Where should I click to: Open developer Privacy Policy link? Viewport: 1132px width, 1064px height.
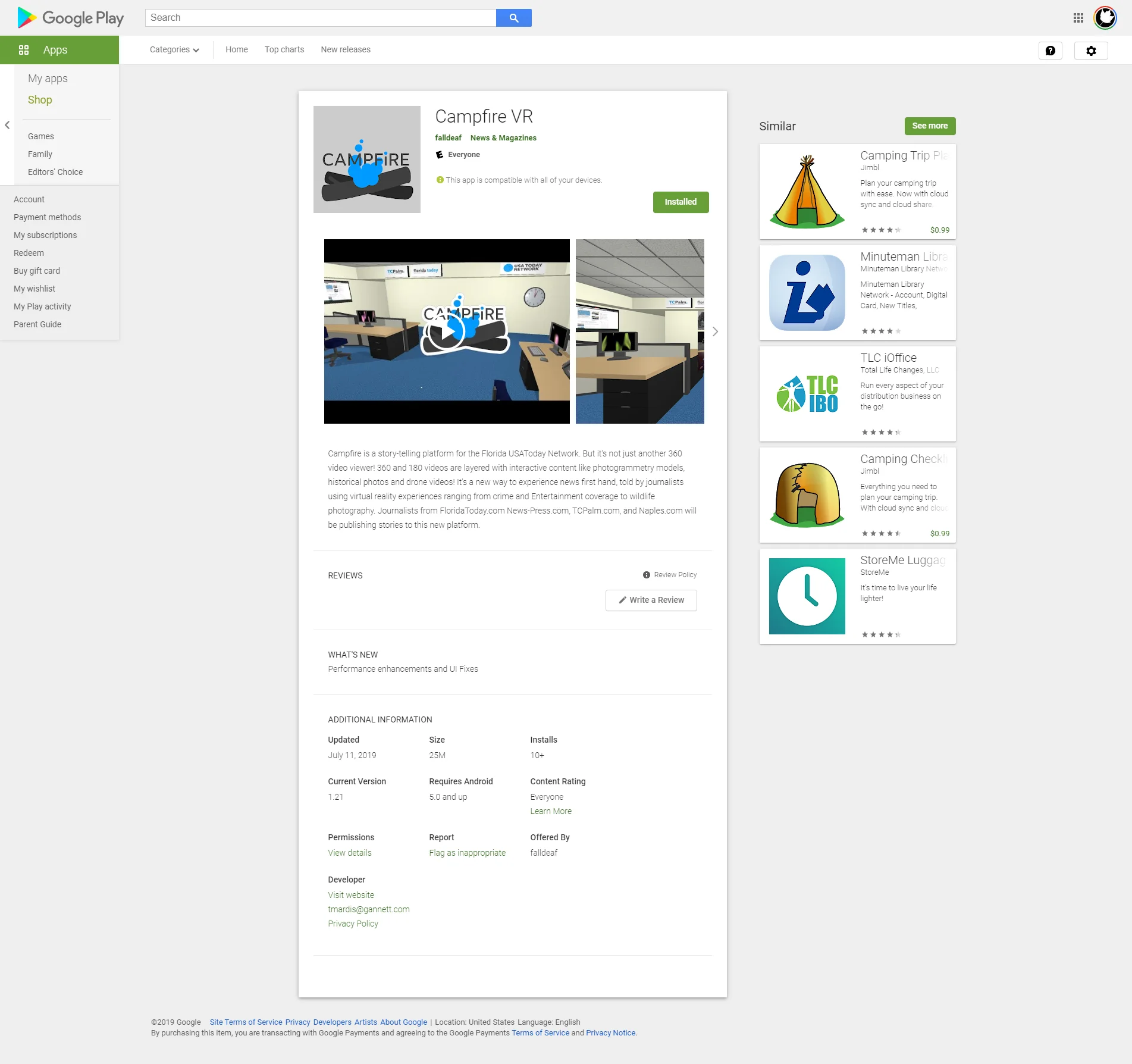click(x=353, y=924)
